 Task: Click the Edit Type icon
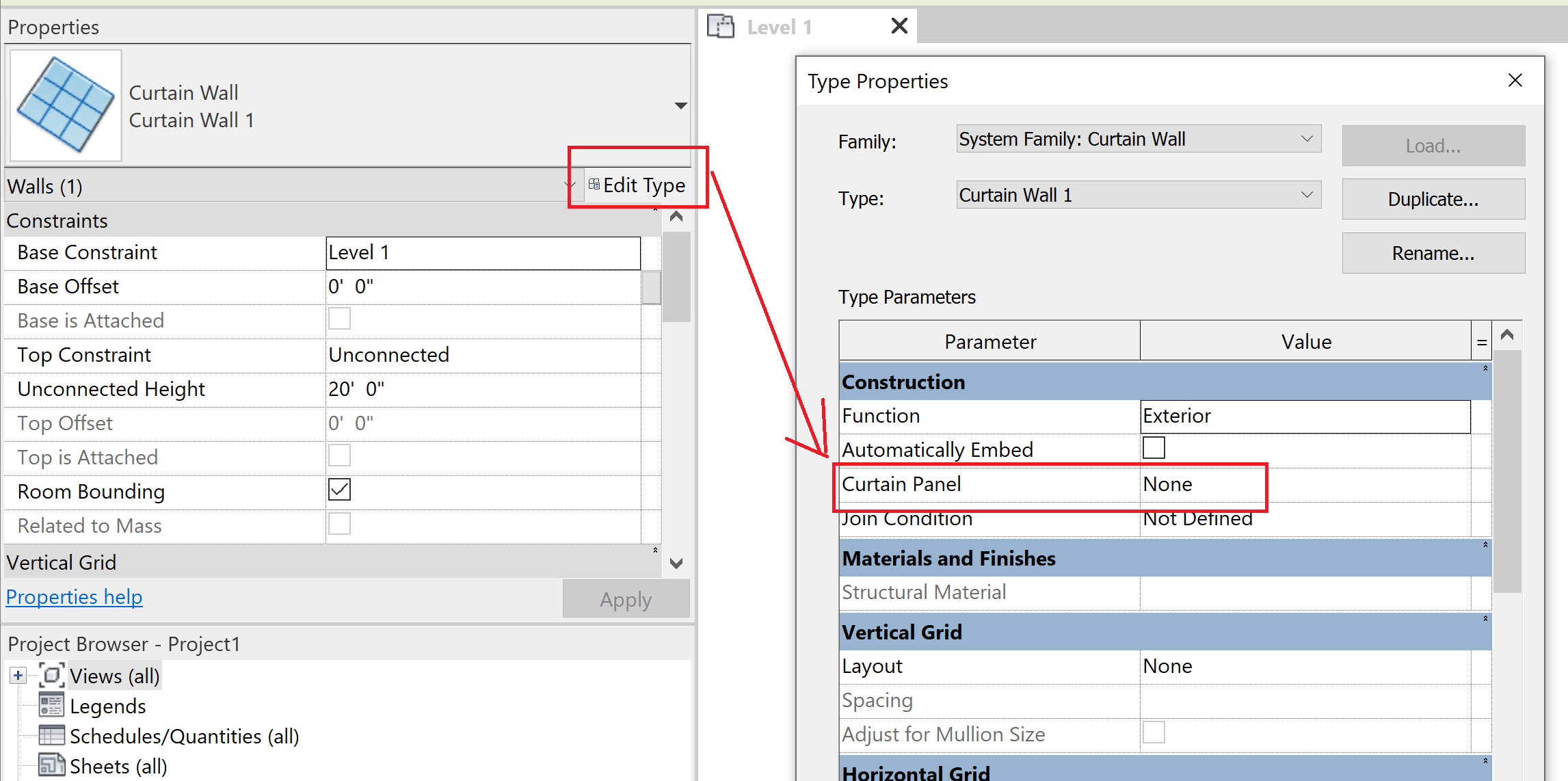click(x=594, y=184)
